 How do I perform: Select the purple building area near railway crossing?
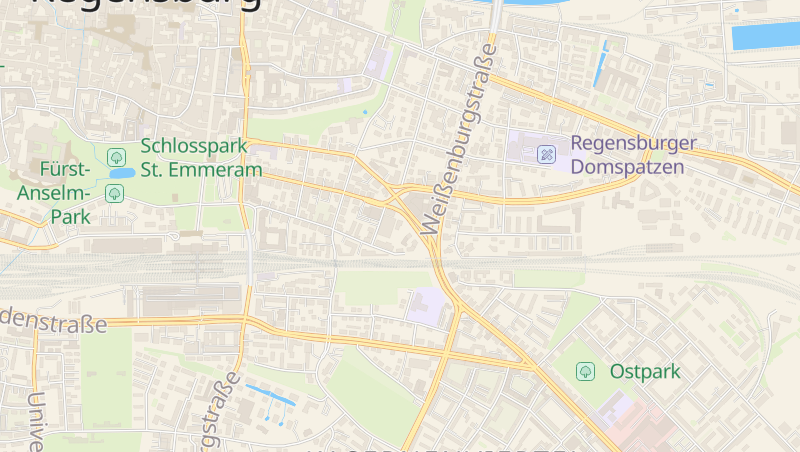click(428, 307)
